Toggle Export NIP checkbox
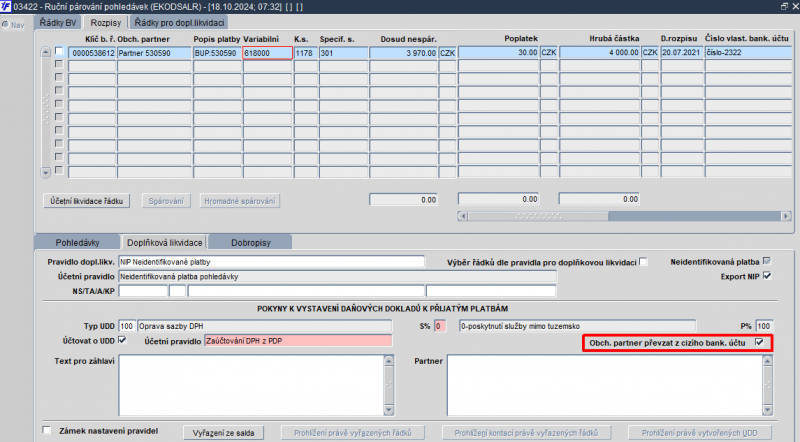The height and width of the screenshot is (442, 800). [767, 276]
